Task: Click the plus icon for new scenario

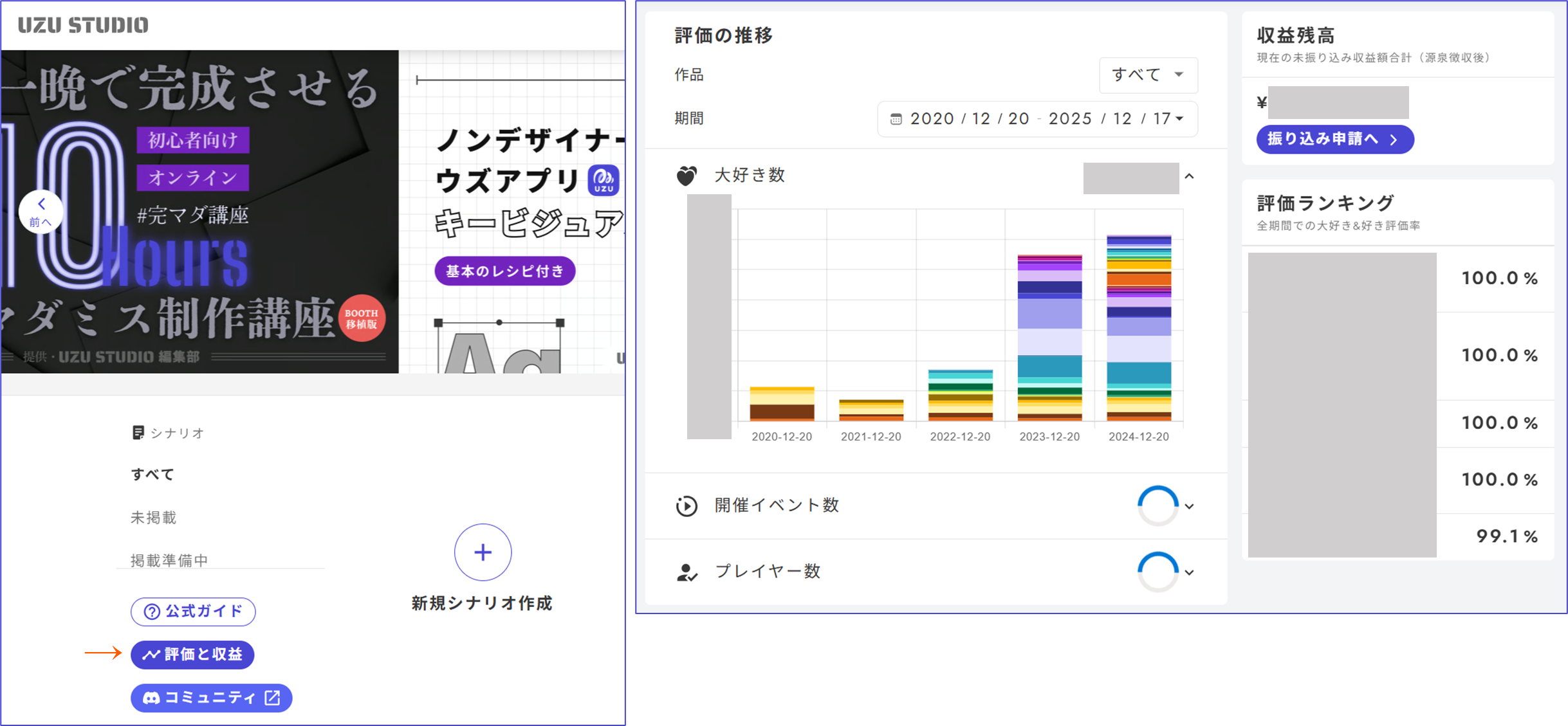Action: pos(483,552)
